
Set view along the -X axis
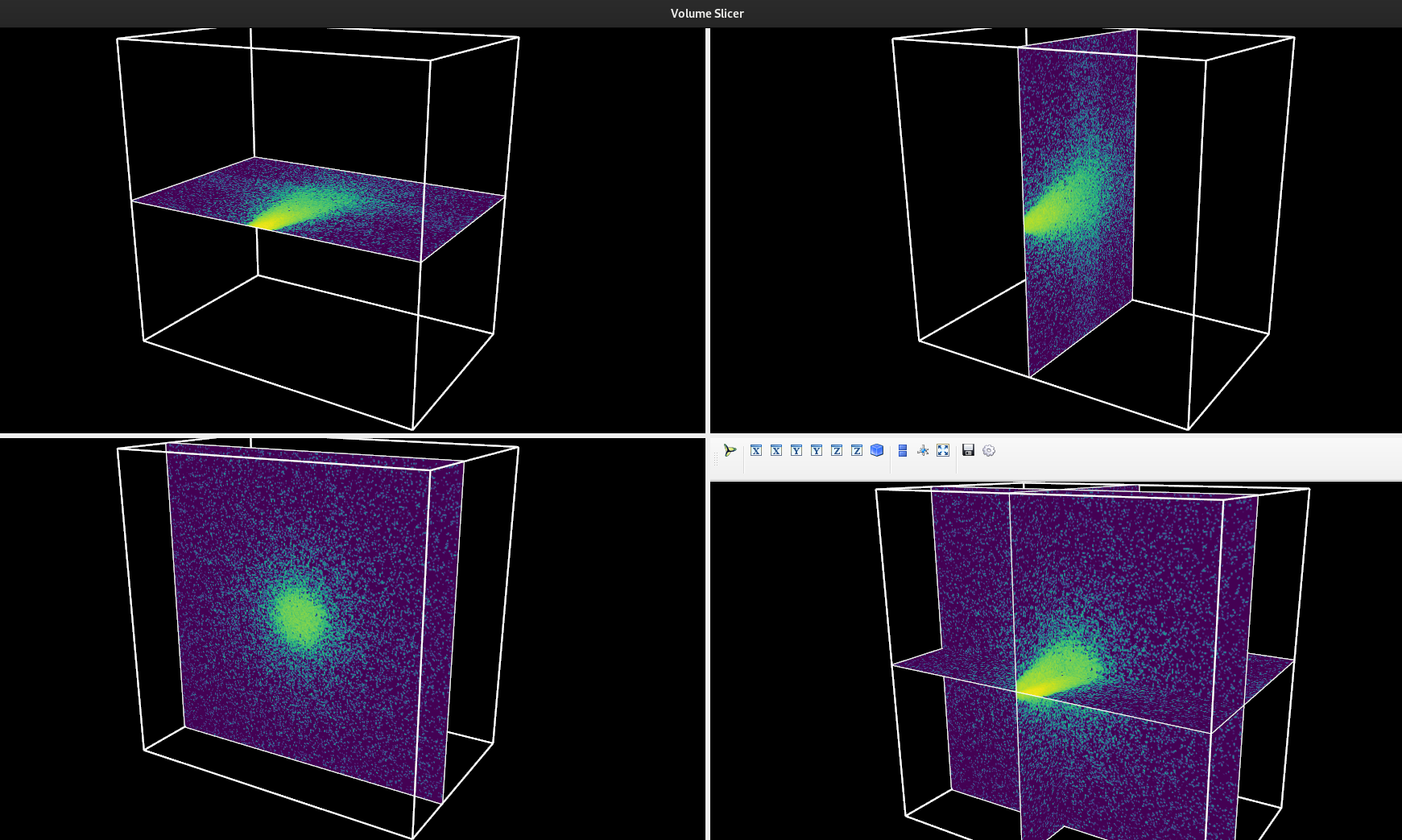click(756, 450)
